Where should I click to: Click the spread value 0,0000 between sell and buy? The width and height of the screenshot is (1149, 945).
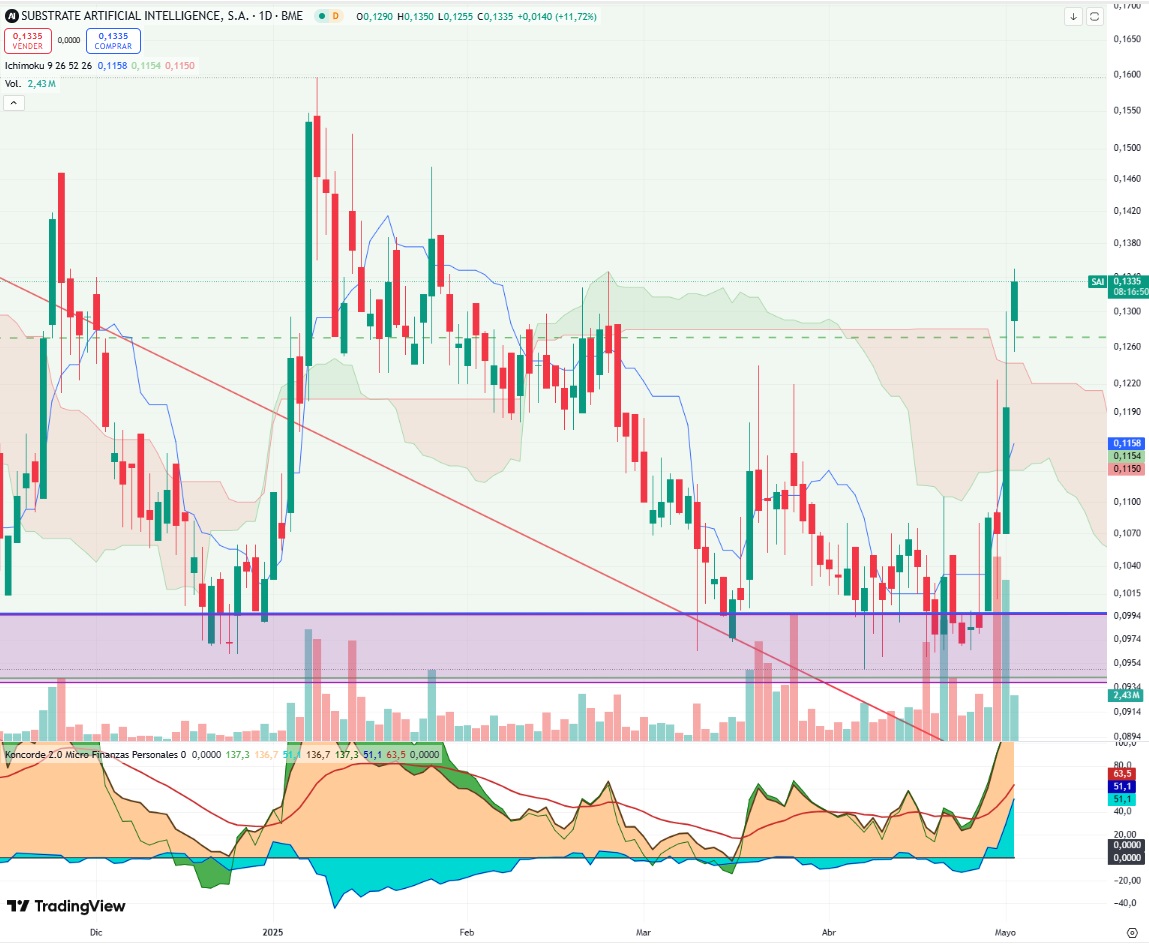point(69,40)
